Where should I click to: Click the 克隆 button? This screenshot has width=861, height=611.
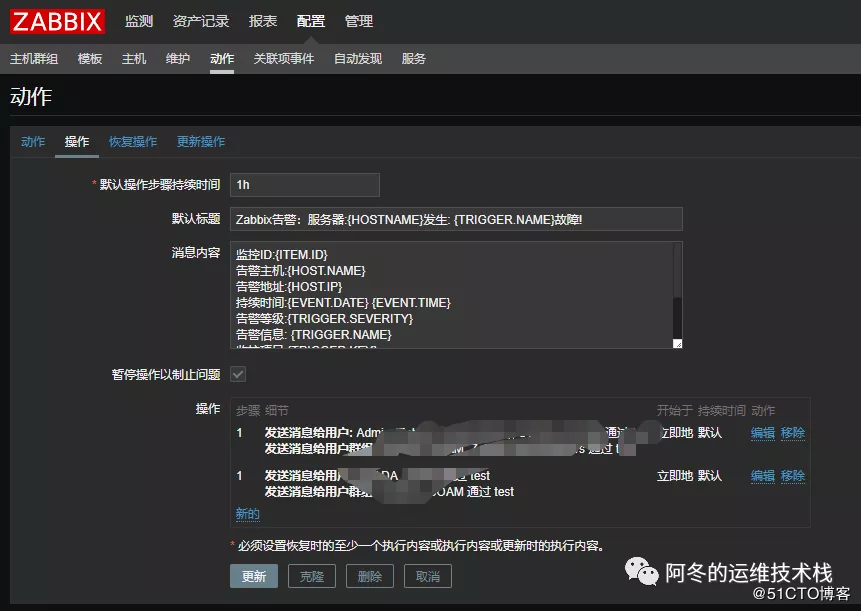312,576
